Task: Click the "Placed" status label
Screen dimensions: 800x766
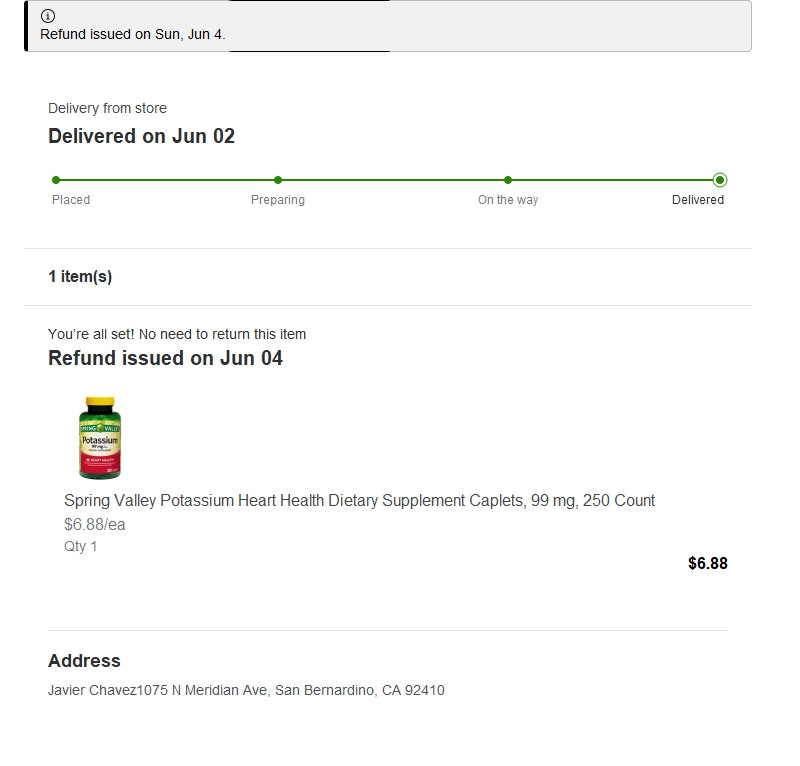Action: coord(71,200)
